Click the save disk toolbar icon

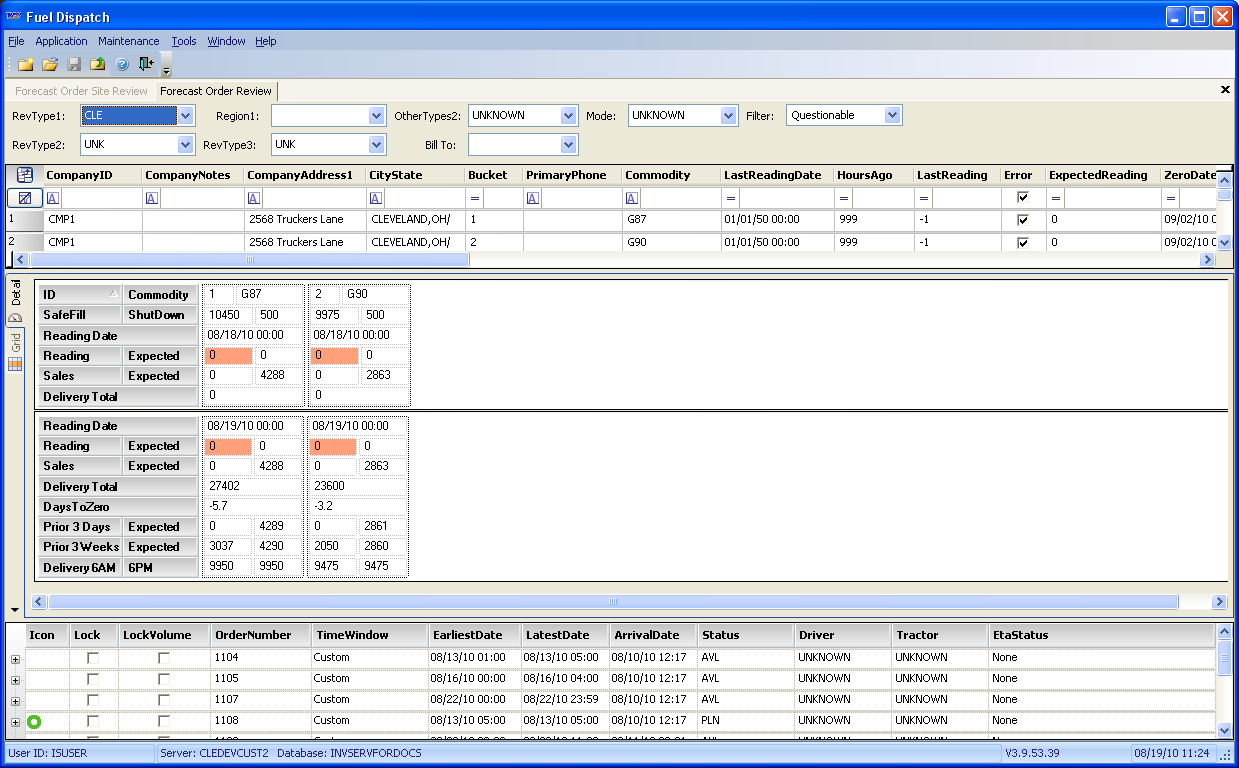point(74,65)
